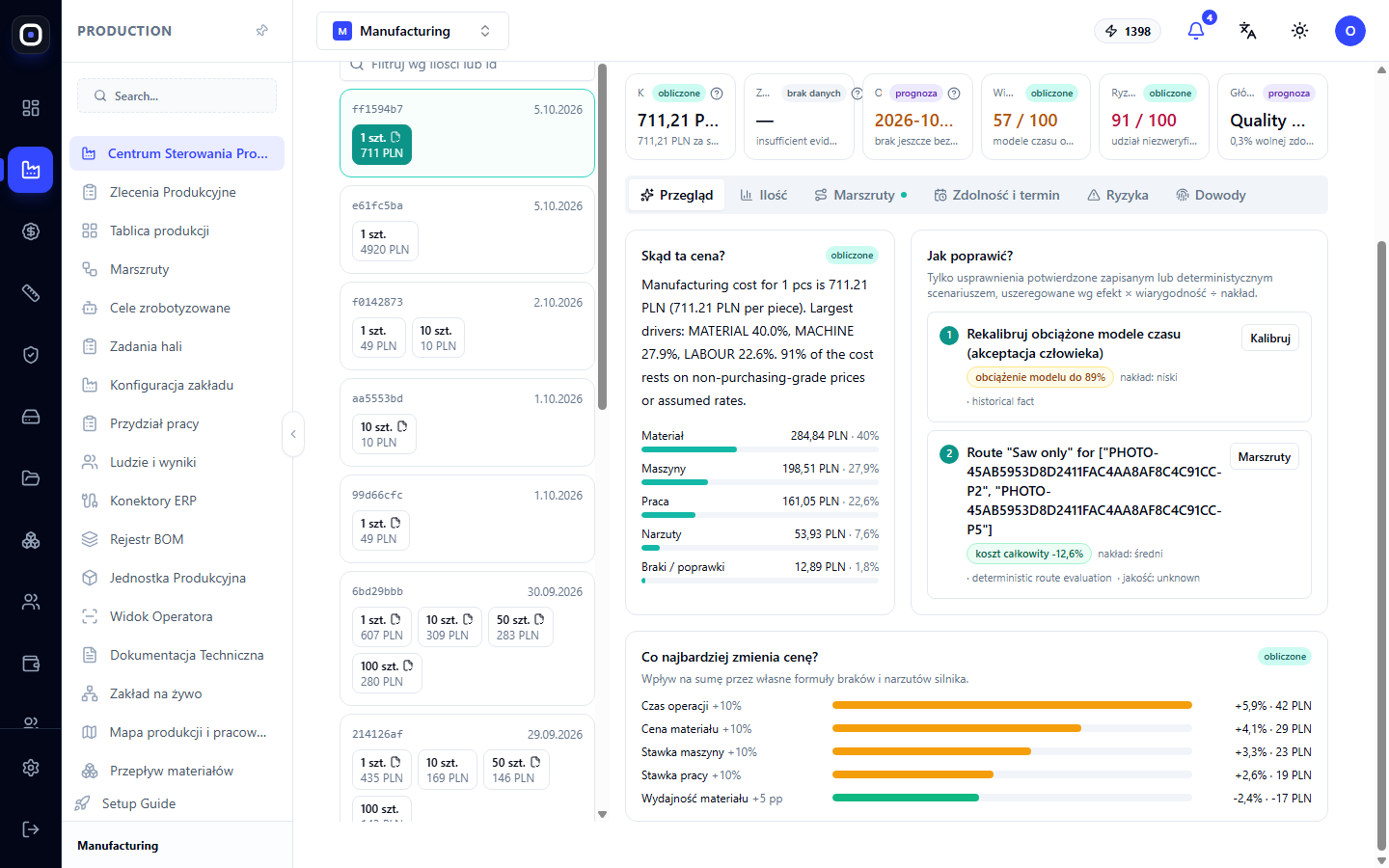Click the help icon on the K obliczone card

tap(717, 94)
